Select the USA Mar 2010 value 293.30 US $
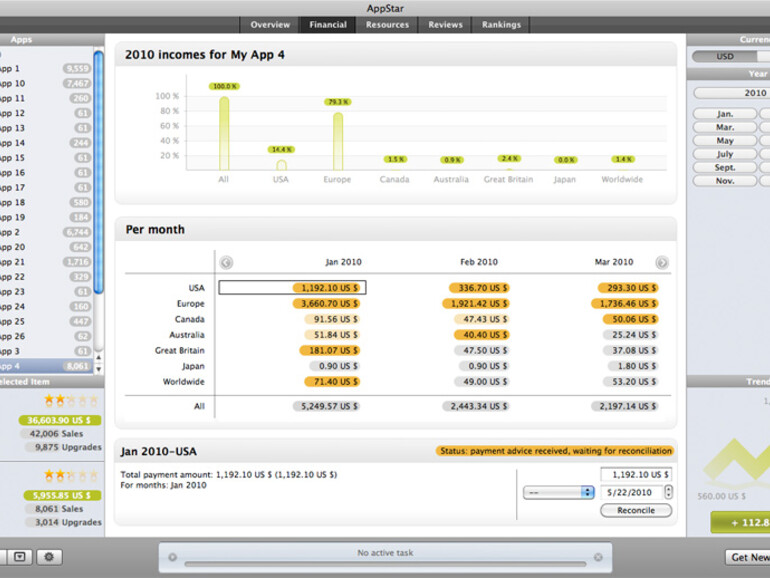Viewport: 770px width, 578px height. pyautogui.click(x=628, y=288)
